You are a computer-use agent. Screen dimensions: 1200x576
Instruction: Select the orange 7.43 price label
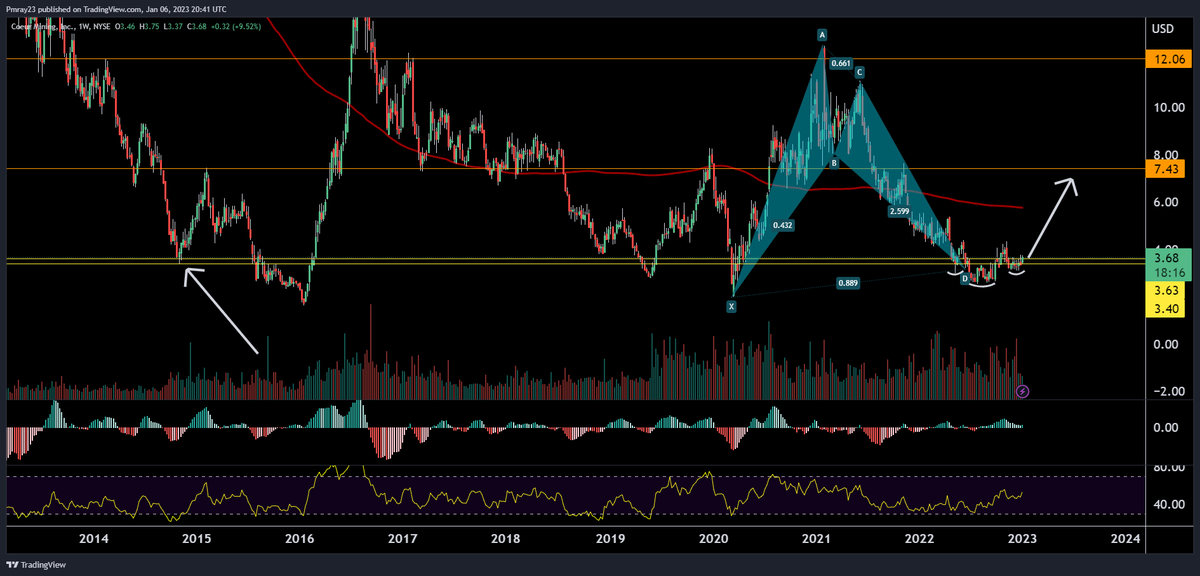pyautogui.click(x=1171, y=171)
